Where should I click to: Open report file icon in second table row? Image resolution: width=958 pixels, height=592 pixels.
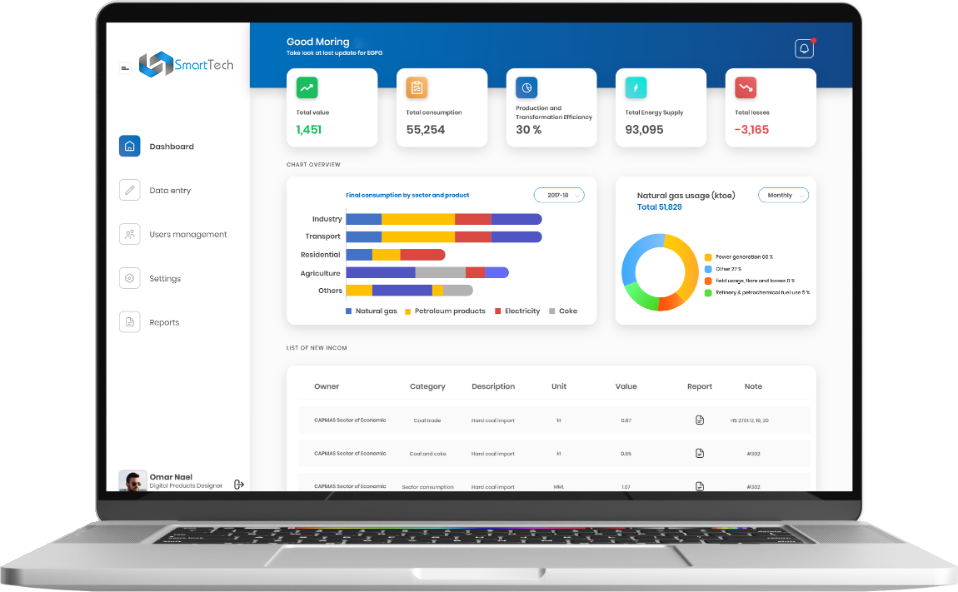pos(700,453)
